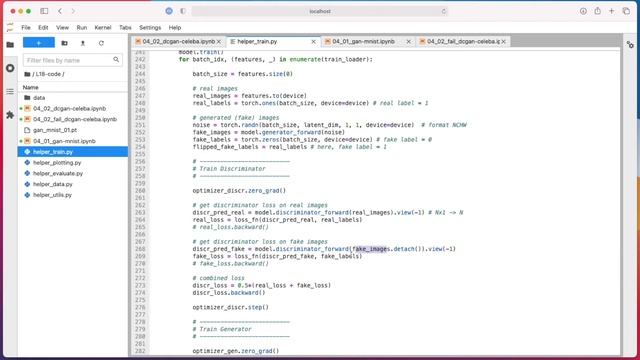The image size is (640, 360).
Task: Open the Kernel menu
Action: coord(102,27)
